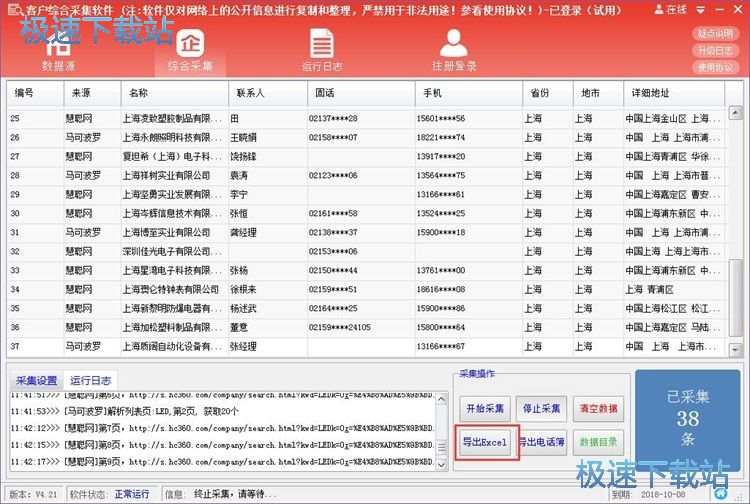
Task: Click log line 11:42:17 慧聪网第9页
Action: tap(222, 462)
